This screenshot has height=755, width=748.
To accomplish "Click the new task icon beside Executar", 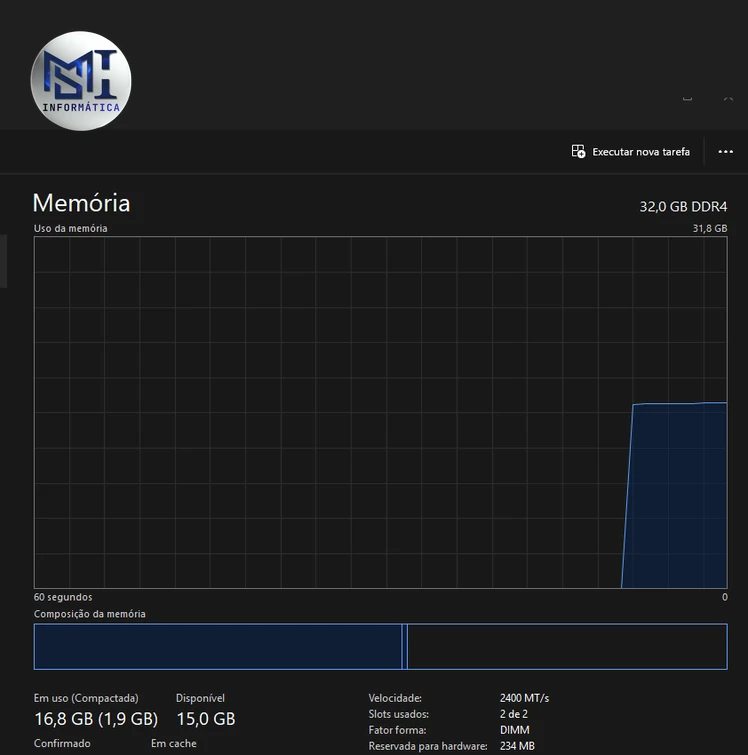I will pyautogui.click(x=578, y=151).
